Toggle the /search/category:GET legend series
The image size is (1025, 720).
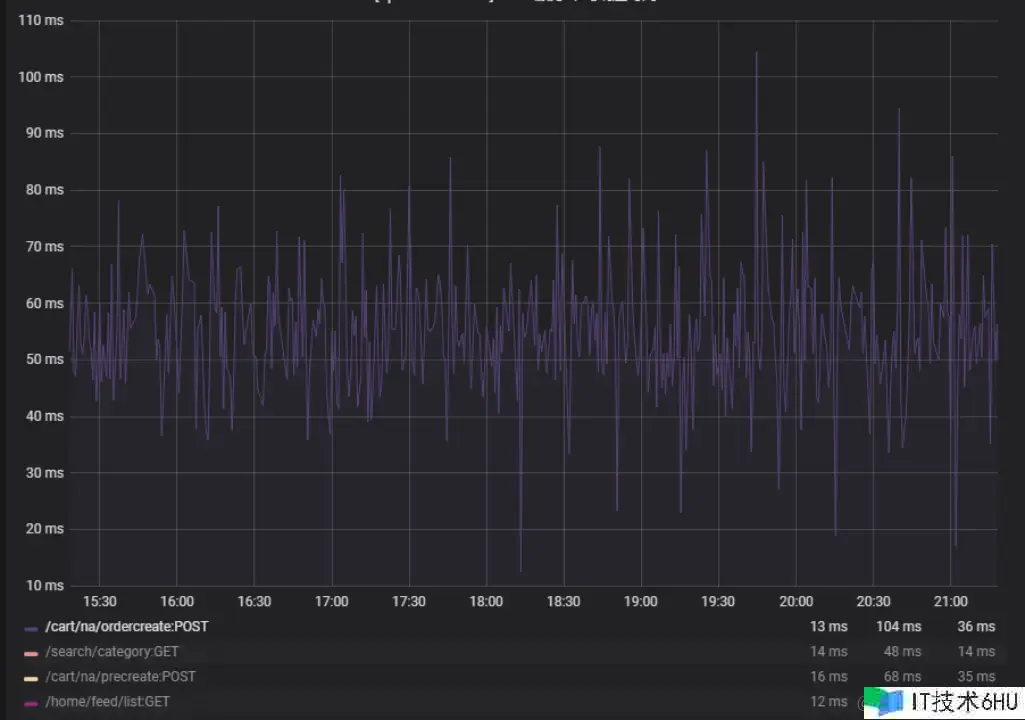pos(112,652)
